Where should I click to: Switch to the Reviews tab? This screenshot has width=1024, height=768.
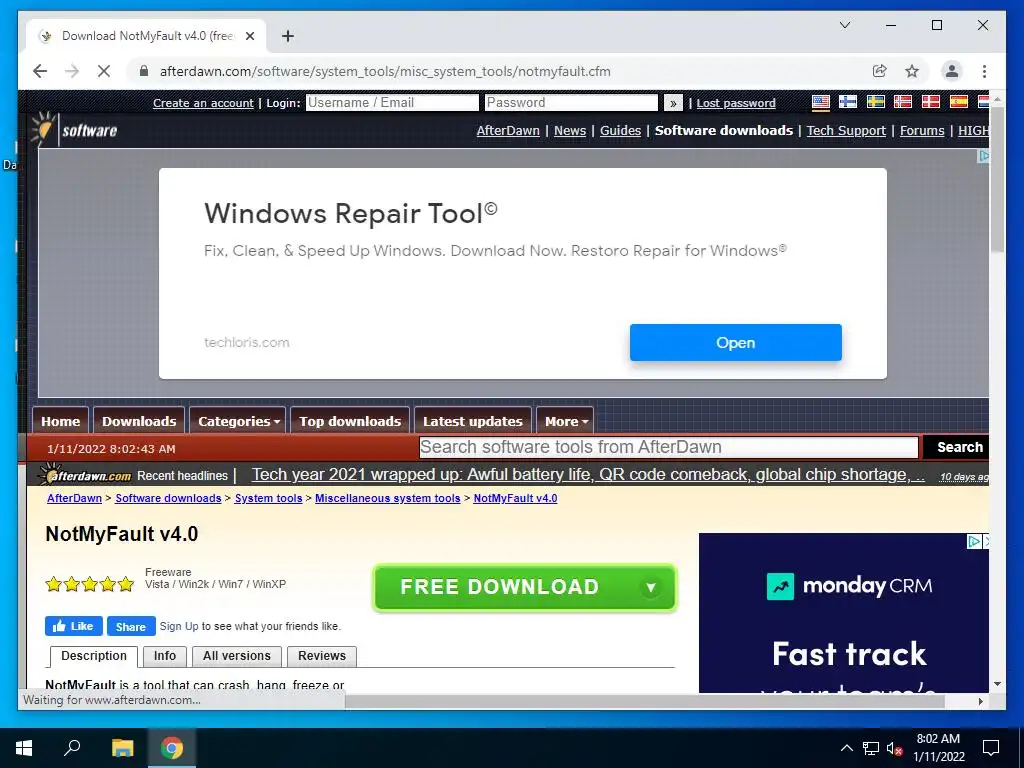322,656
